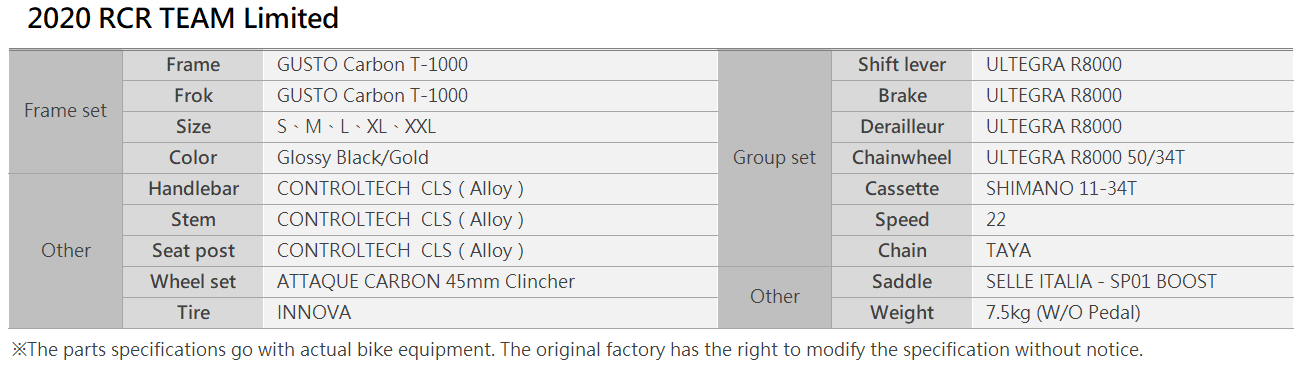Viewport: 1303px width, 366px height.
Task: Select ATTAQUE CARBON 45mm Clincher text
Action: coord(426,282)
